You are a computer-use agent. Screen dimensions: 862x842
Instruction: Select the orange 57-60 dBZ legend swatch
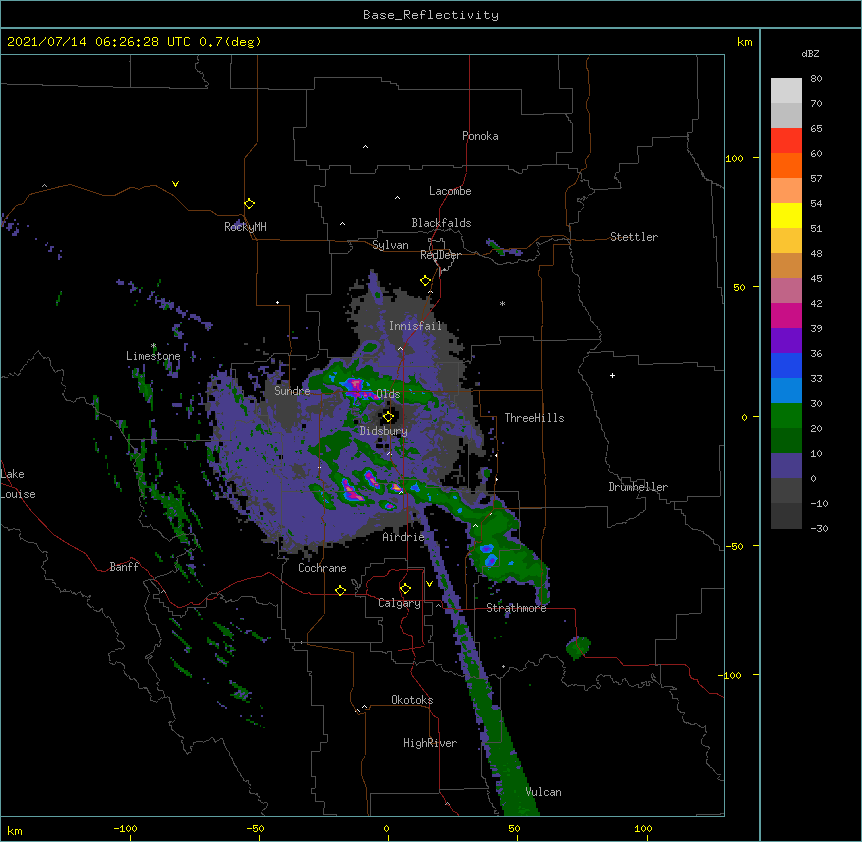[786, 165]
